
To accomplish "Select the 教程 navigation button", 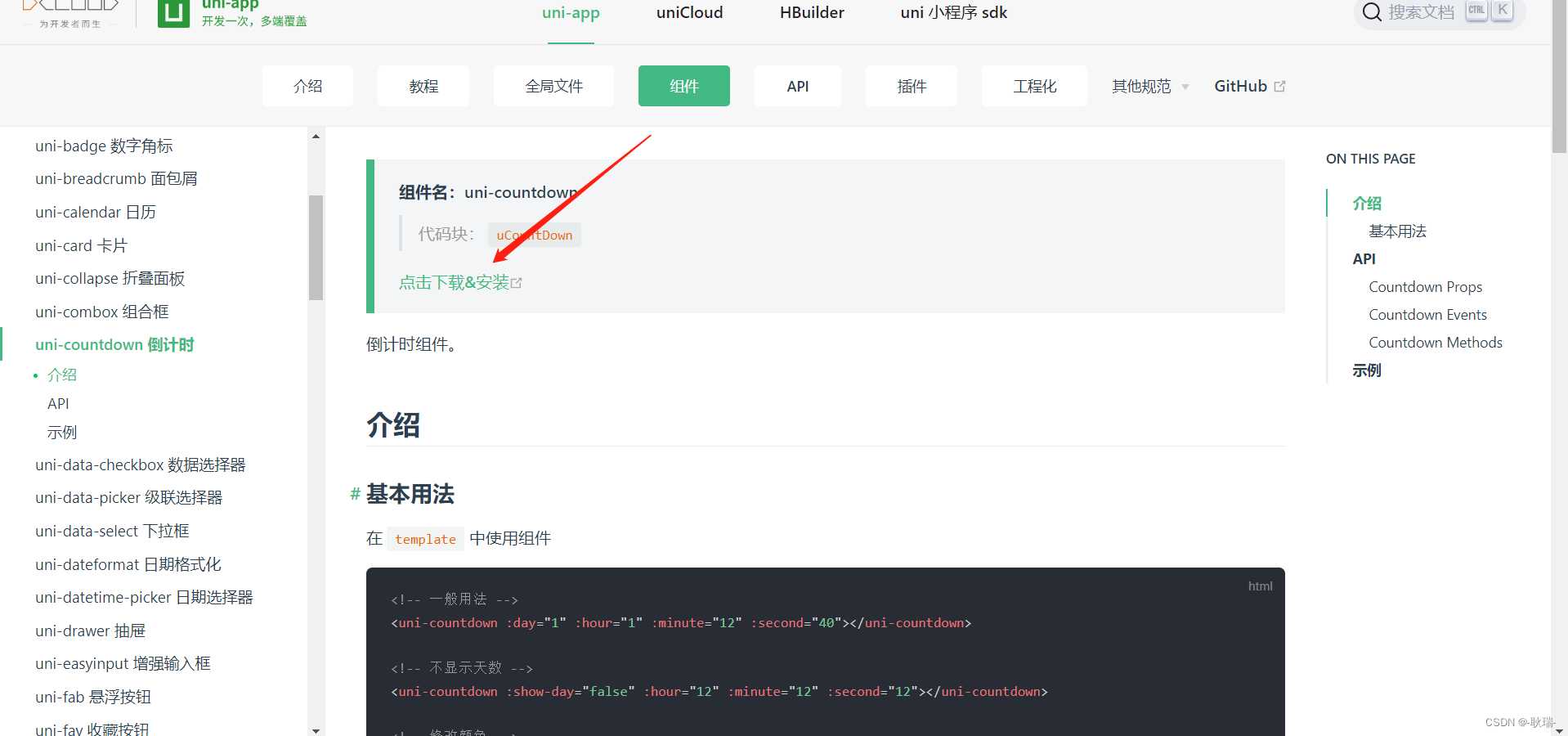I will point(423,86).
